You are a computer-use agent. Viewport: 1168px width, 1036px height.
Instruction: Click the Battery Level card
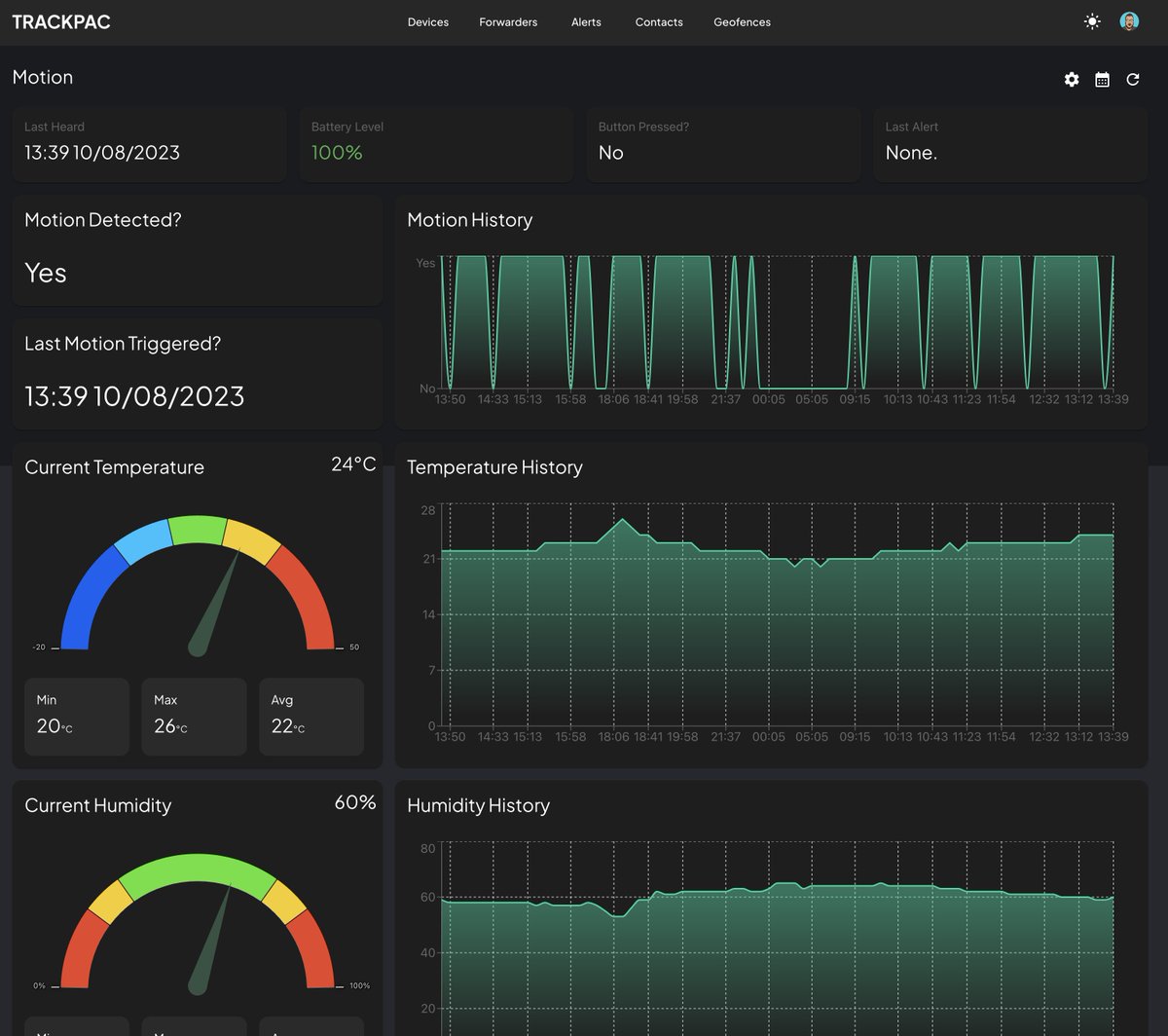tap(436, 144)
